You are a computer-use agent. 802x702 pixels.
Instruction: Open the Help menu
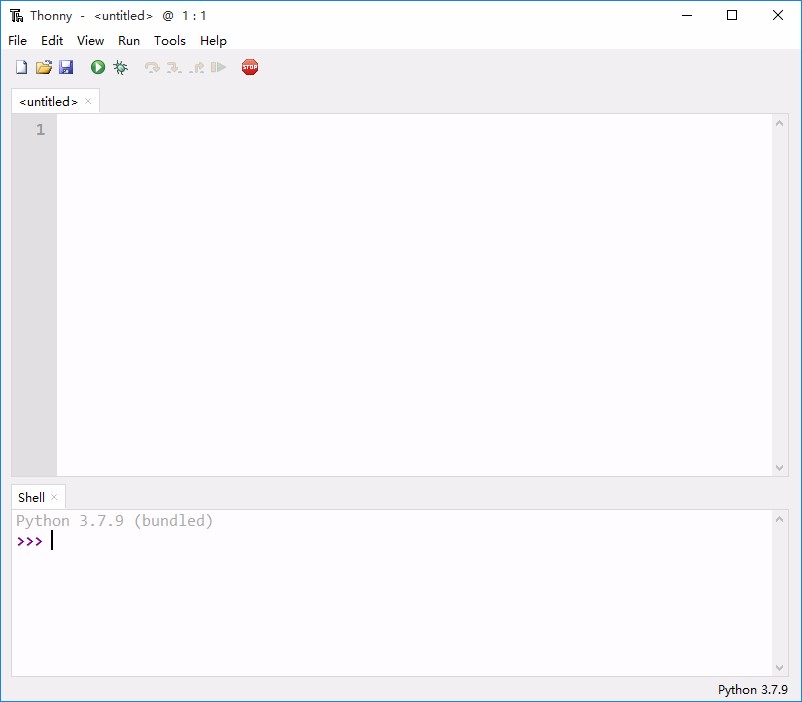213,40
